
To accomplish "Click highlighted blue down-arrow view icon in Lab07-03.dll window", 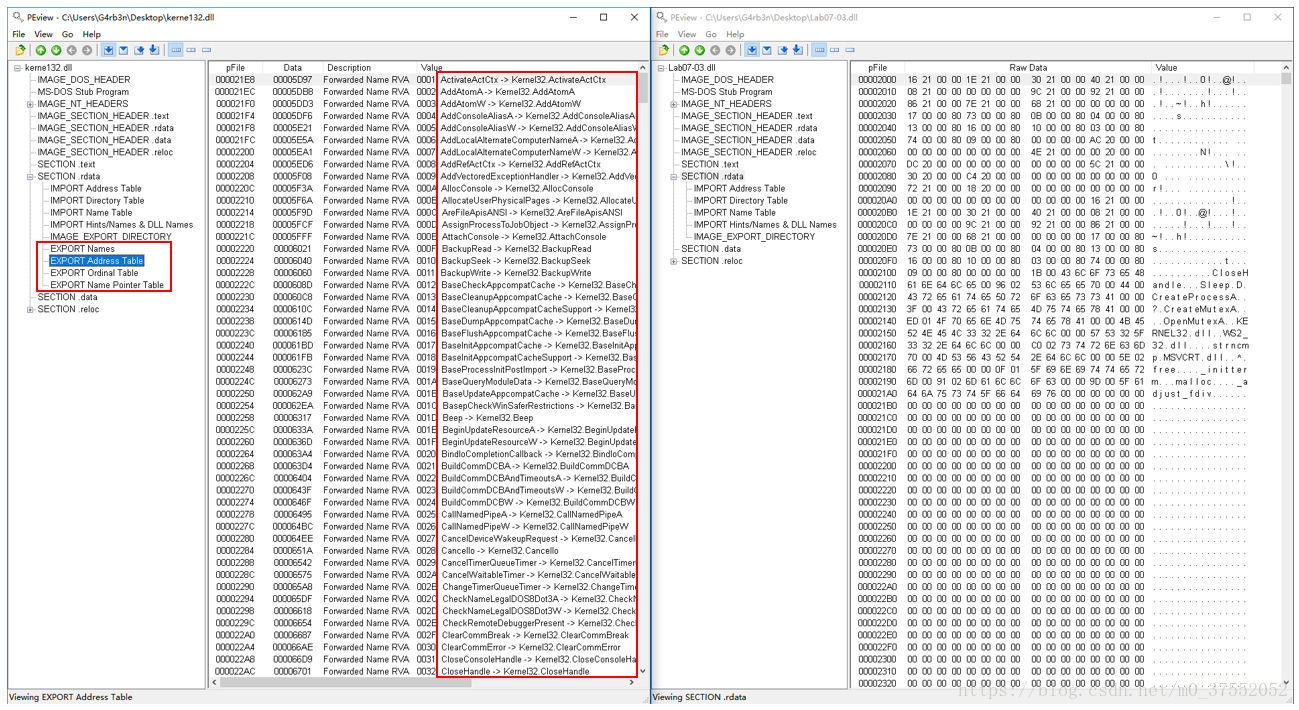I will [x=752, y=50].
